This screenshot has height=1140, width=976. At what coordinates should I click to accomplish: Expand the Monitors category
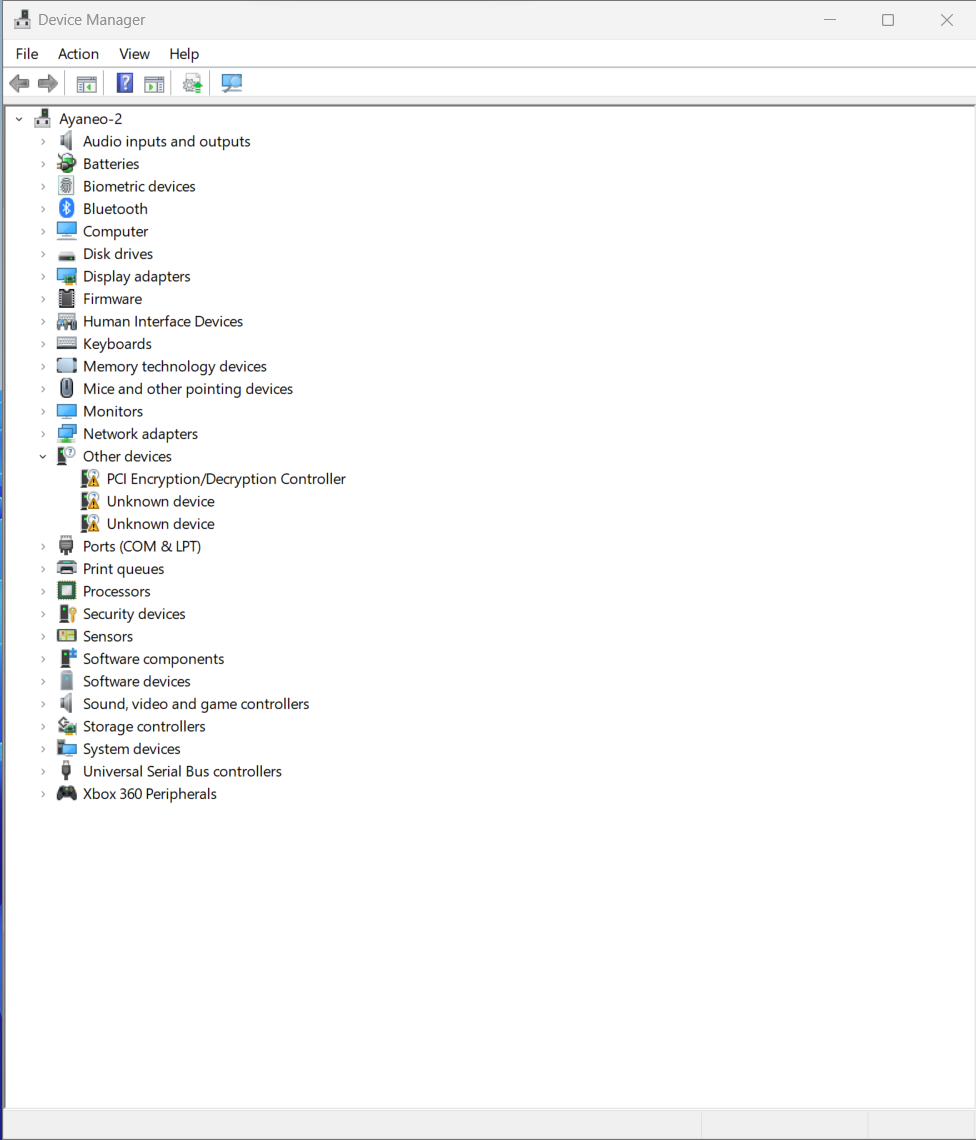click(x=43, y=412)
